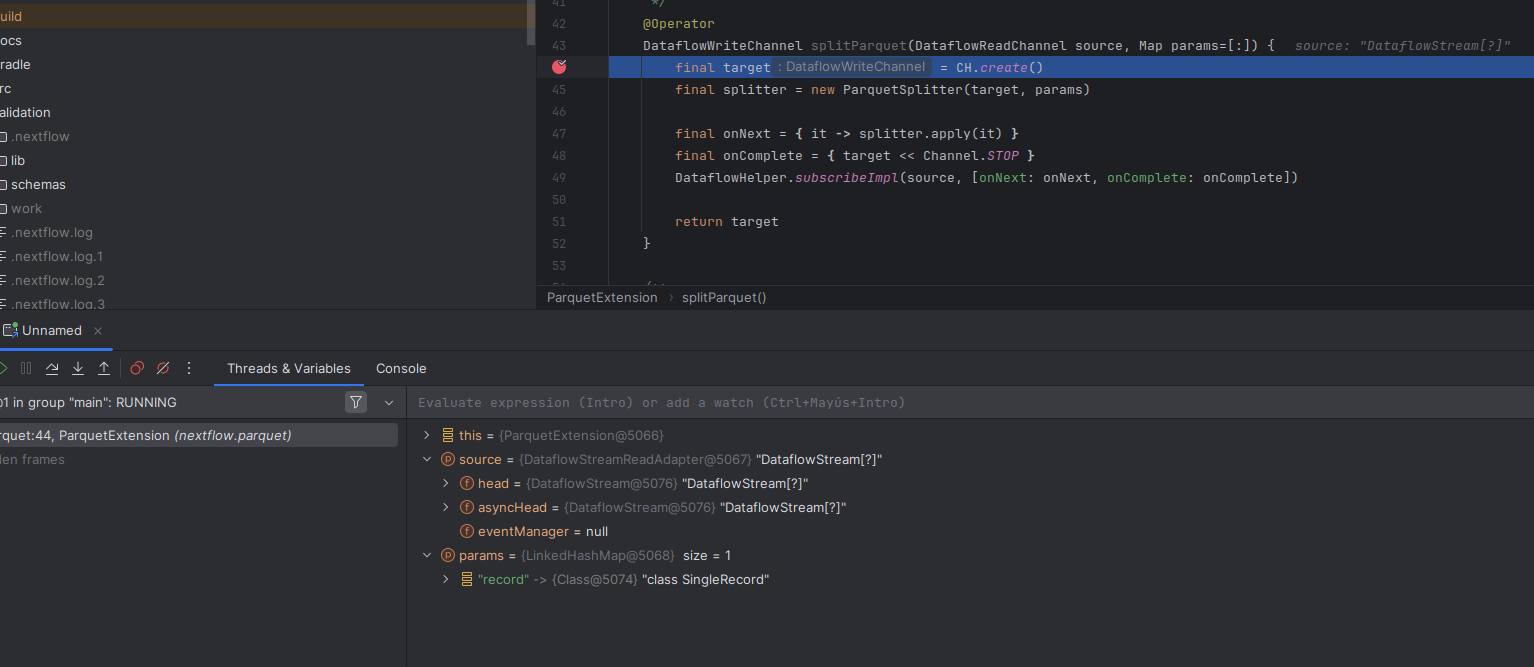The image size is (1534, 667).
Task: Click the breakpoint dot on line 44
Action: click(557, 67)
